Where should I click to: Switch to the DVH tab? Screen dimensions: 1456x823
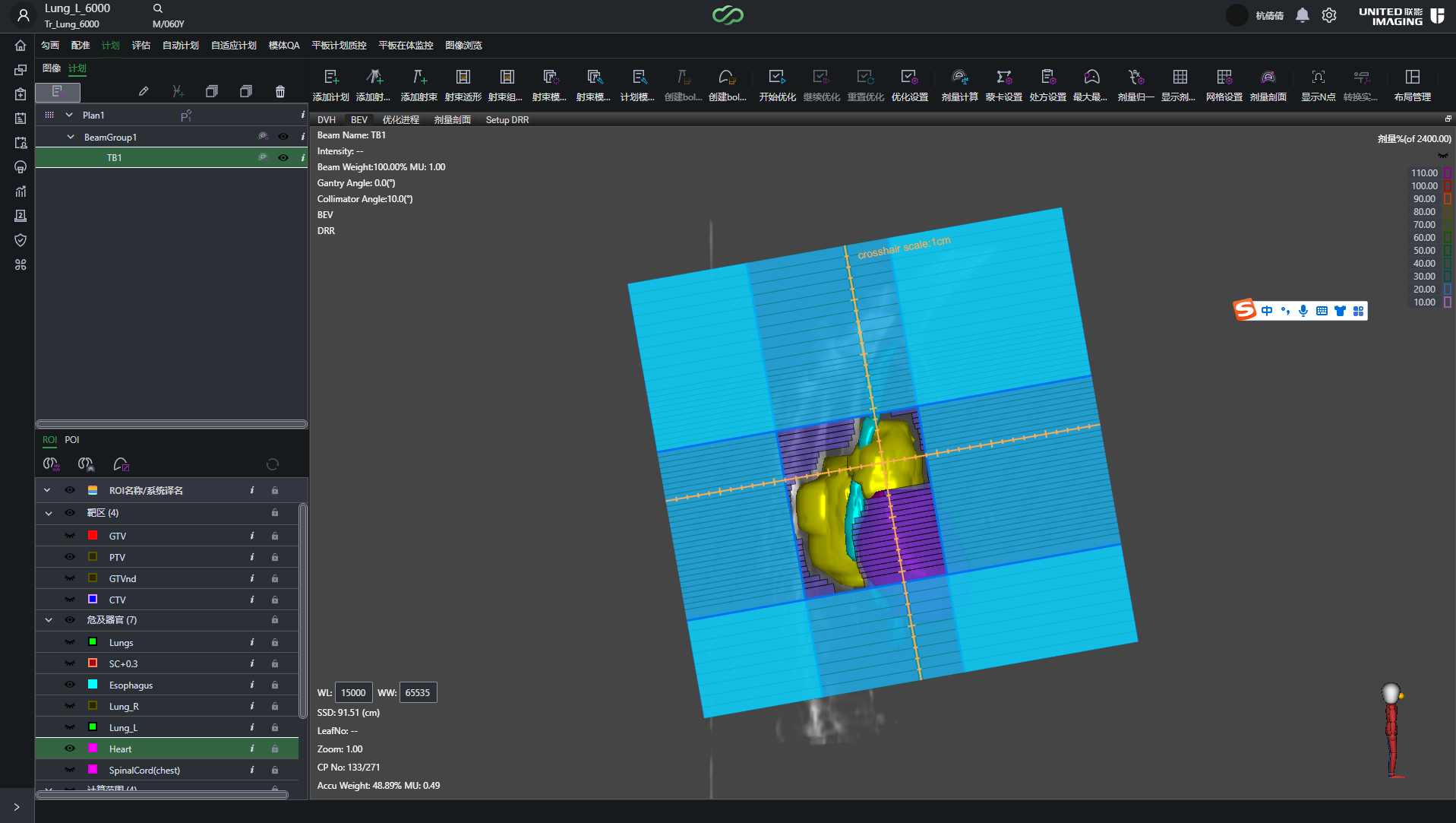tap(326, 120)
